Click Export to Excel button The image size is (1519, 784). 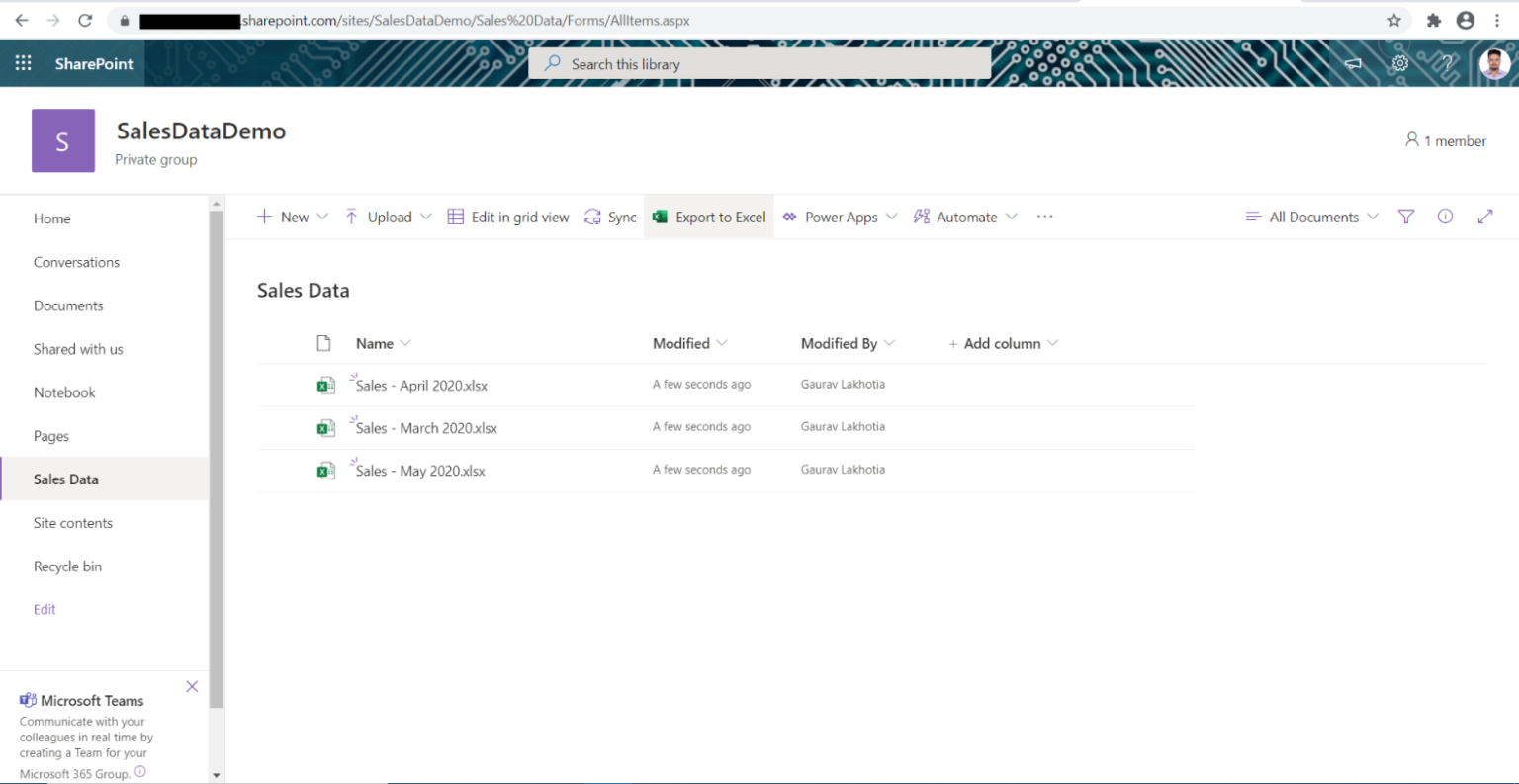click(x=709, y=217)
